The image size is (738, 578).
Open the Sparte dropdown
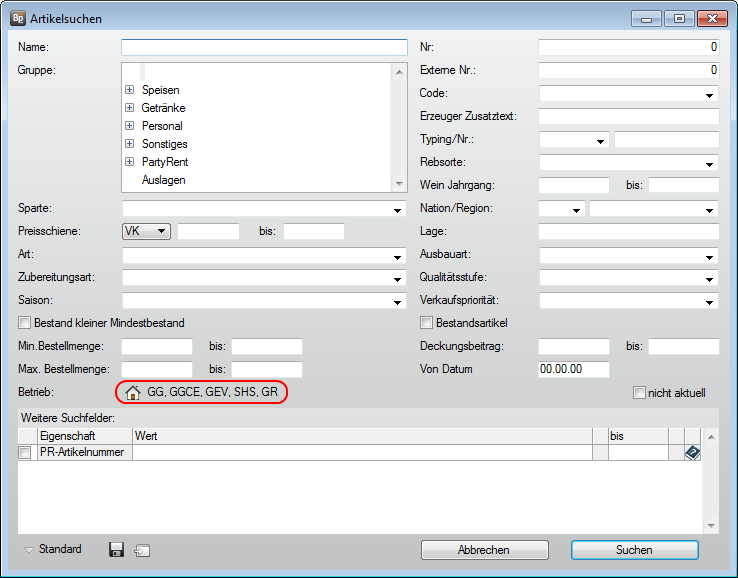tap(398, 210)
